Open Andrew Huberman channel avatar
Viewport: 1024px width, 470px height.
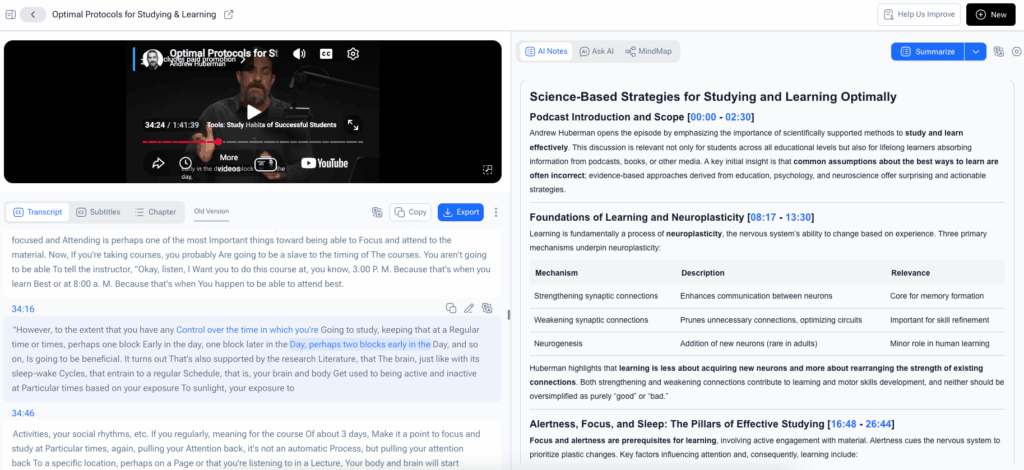point(153,58)
